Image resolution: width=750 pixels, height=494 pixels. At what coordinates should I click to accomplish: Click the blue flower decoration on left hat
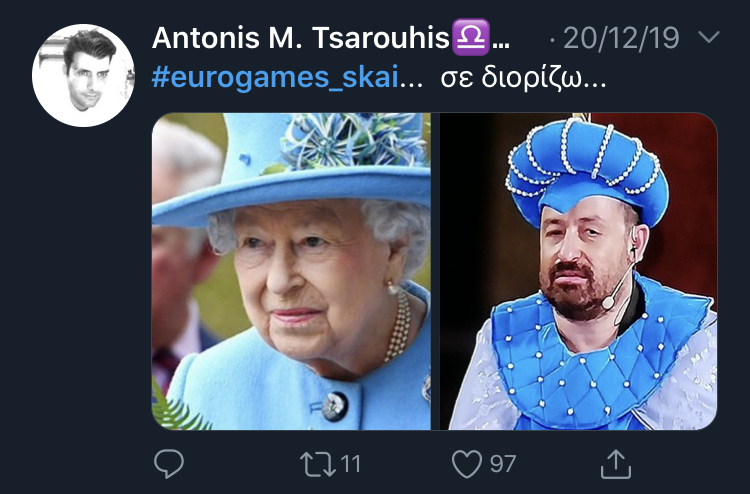click(352, 141)
